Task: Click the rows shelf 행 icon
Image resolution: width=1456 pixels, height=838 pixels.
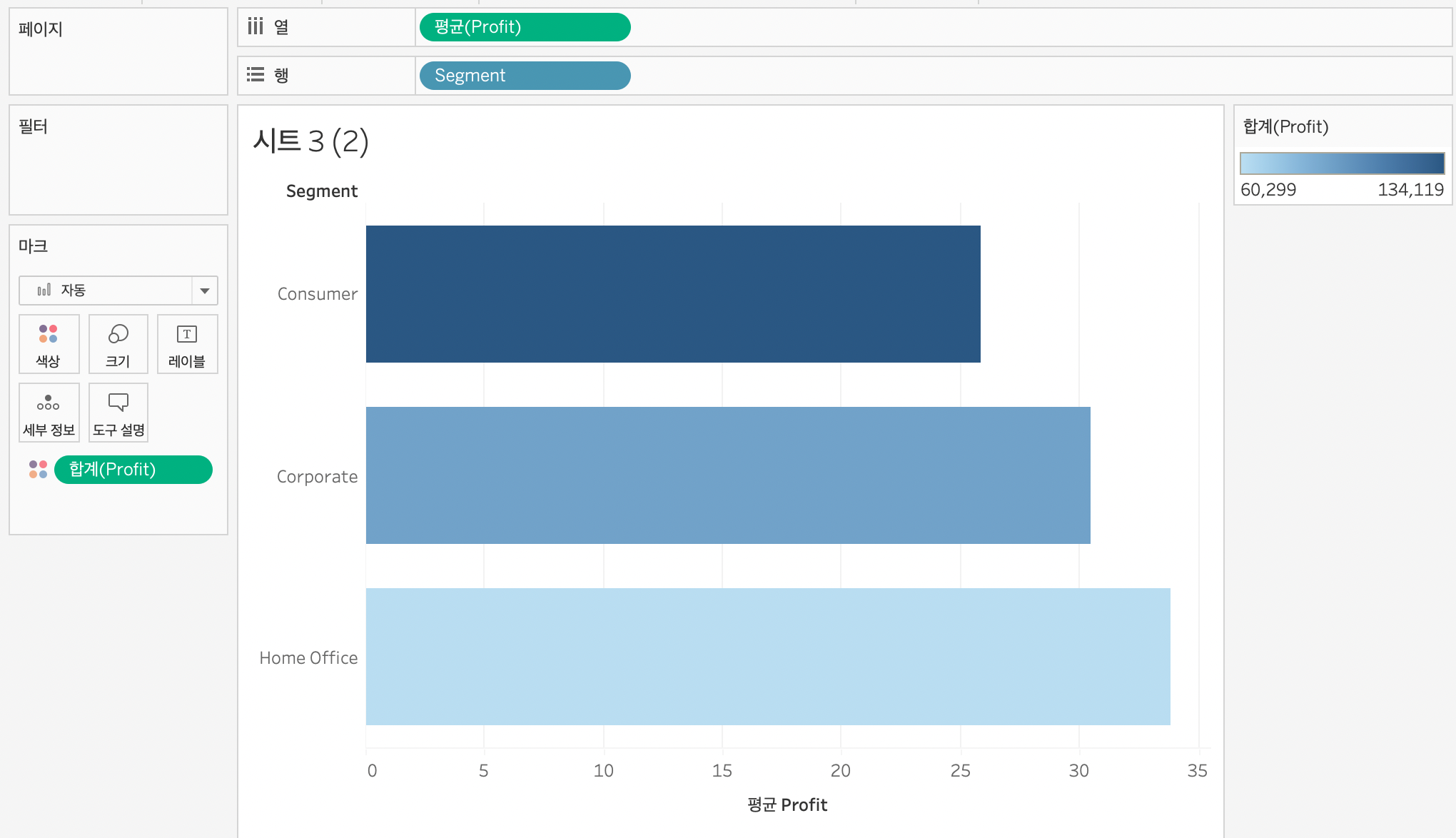Action: pos(256,75)
